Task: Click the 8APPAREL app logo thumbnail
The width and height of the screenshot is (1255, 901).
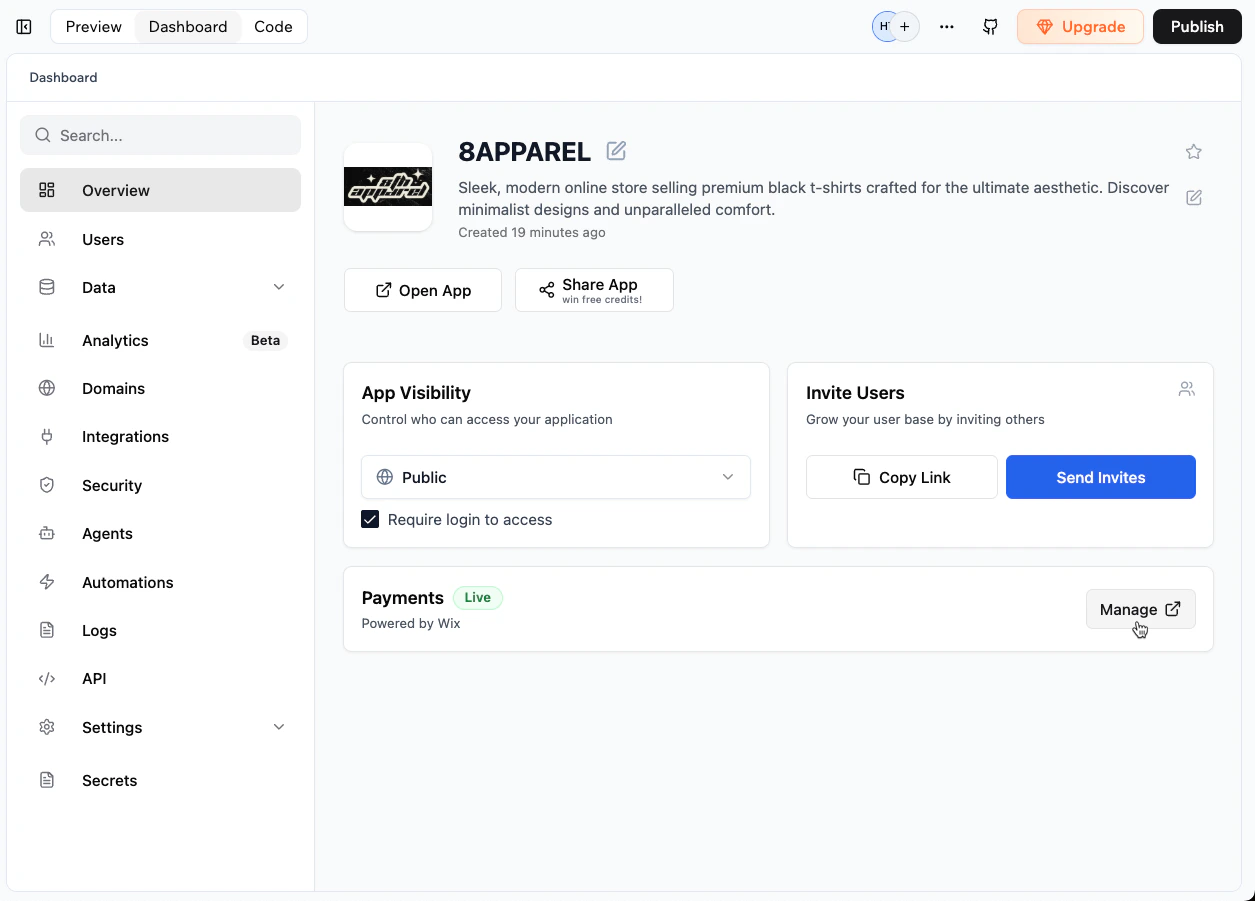Action: pos(388,187)
